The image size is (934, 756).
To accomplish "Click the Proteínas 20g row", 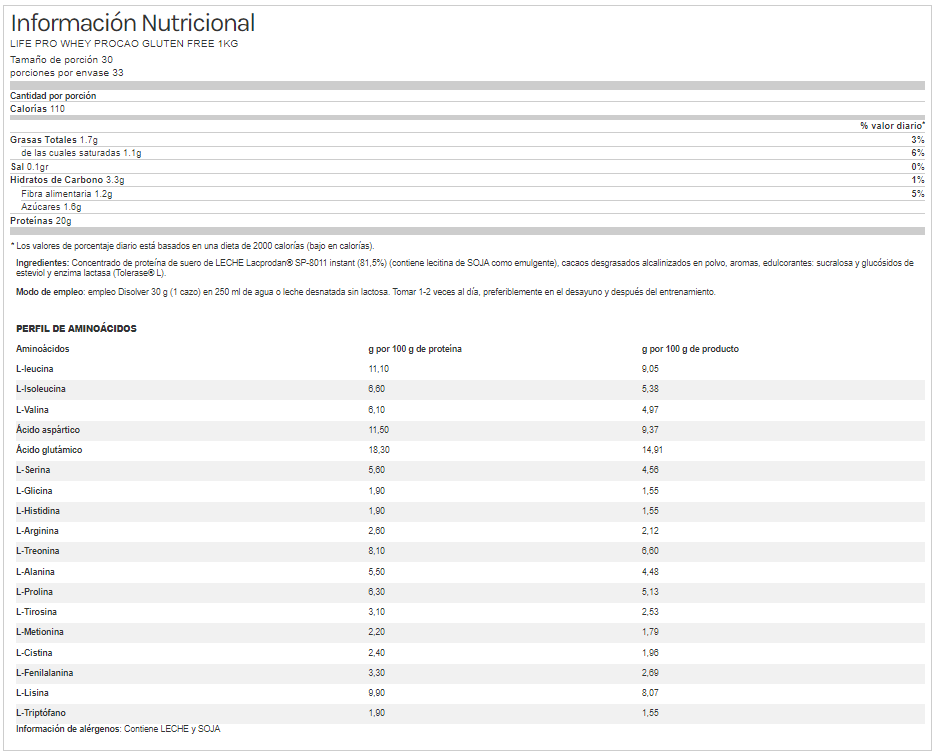I will (x=41, y=220).
